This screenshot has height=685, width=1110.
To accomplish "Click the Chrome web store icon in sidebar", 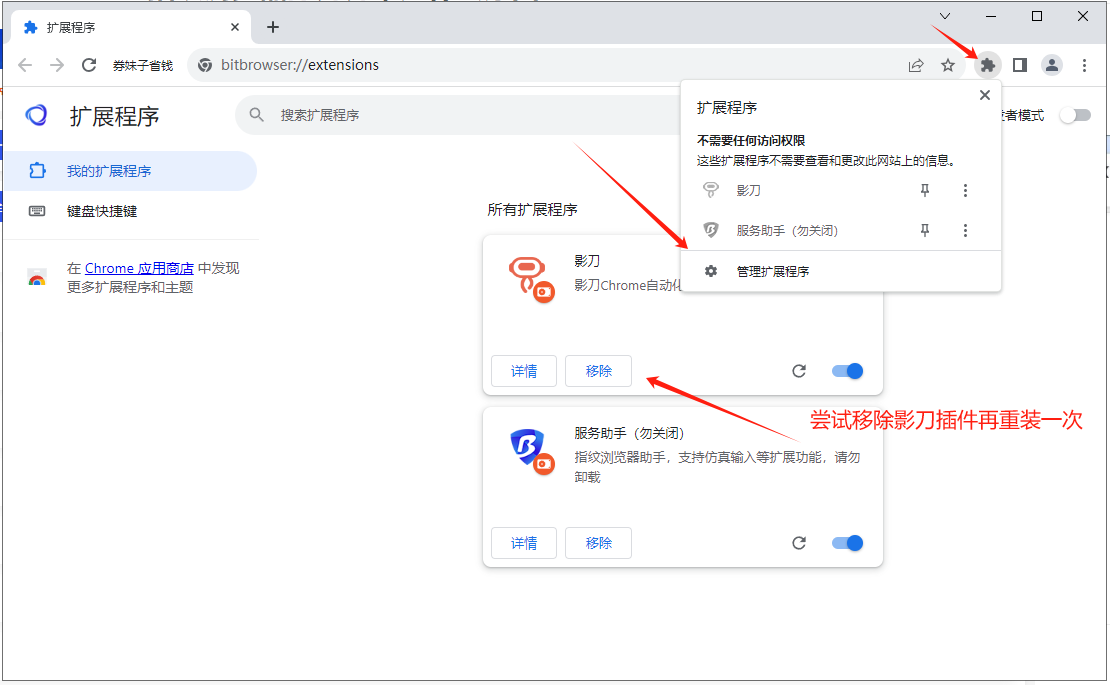I will click(x=37, y=277).
